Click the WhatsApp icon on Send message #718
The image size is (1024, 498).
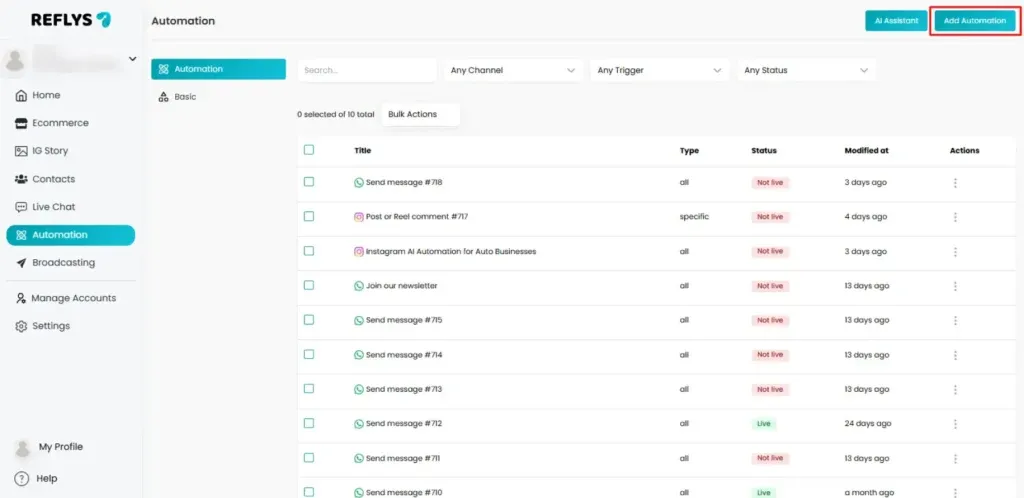coord(359,183)
